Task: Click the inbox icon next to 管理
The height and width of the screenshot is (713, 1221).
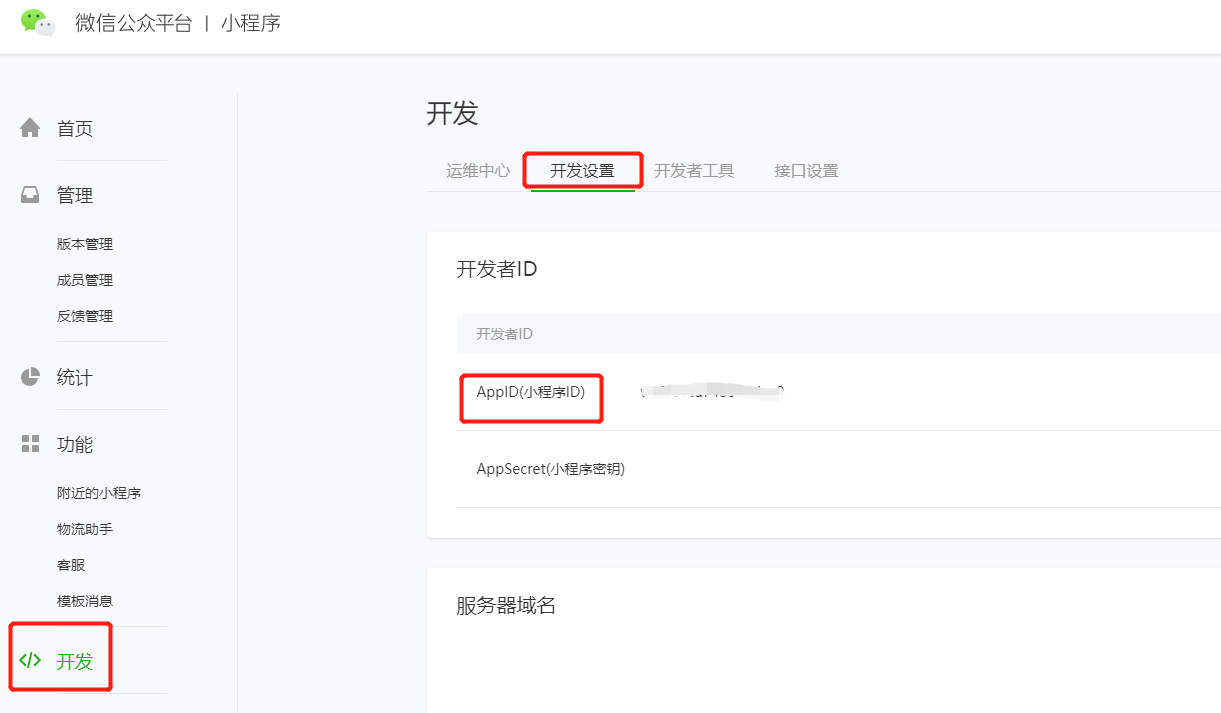Action: 29,194
